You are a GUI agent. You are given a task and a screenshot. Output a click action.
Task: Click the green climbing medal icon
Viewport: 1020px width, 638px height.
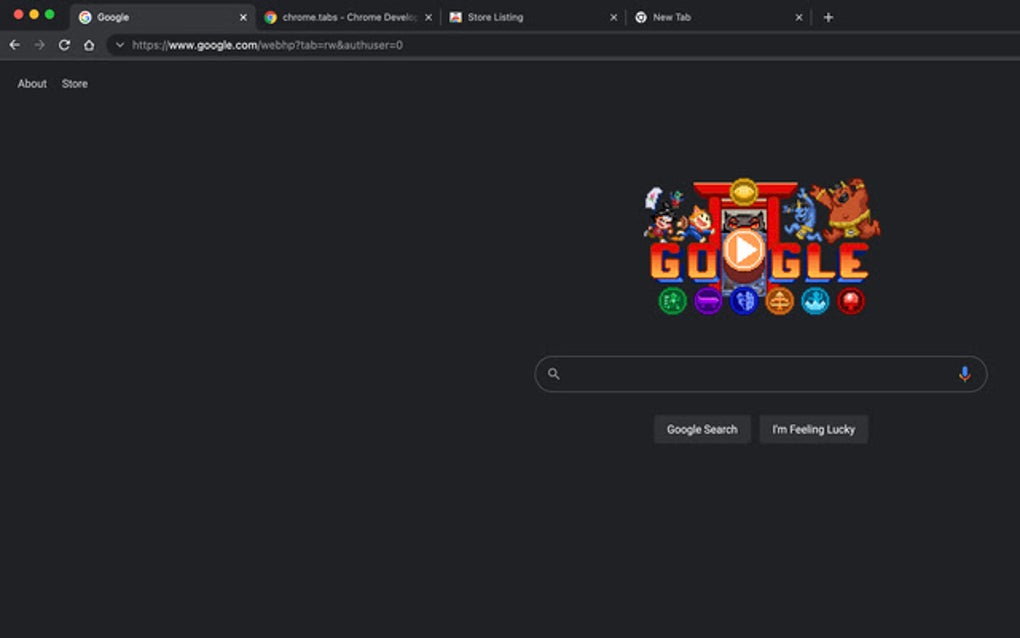[671, 301]
